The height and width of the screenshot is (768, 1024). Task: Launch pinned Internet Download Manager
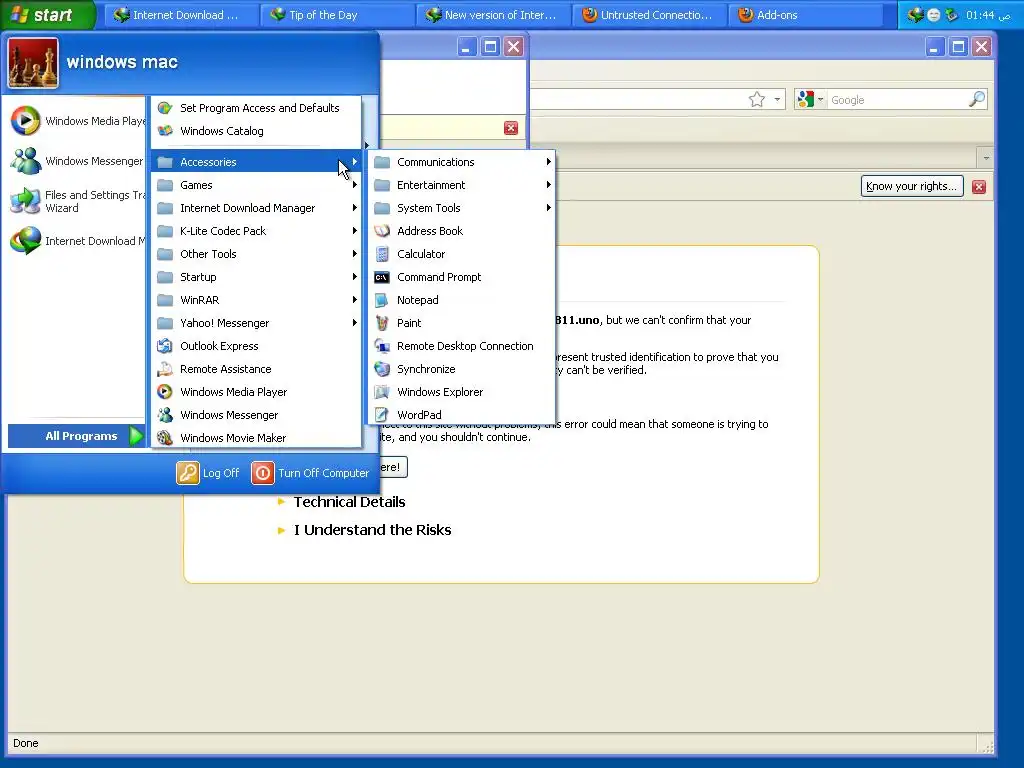(75, 241)
